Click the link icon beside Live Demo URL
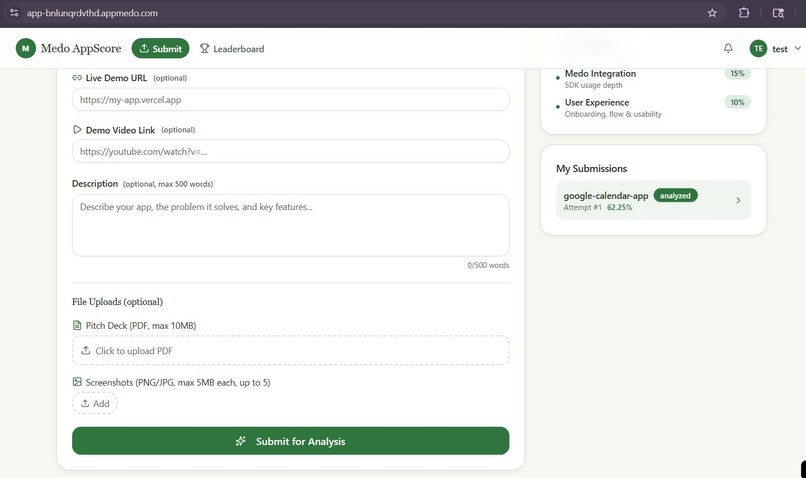This screenshot has height=478, width=806. point(77,78)
